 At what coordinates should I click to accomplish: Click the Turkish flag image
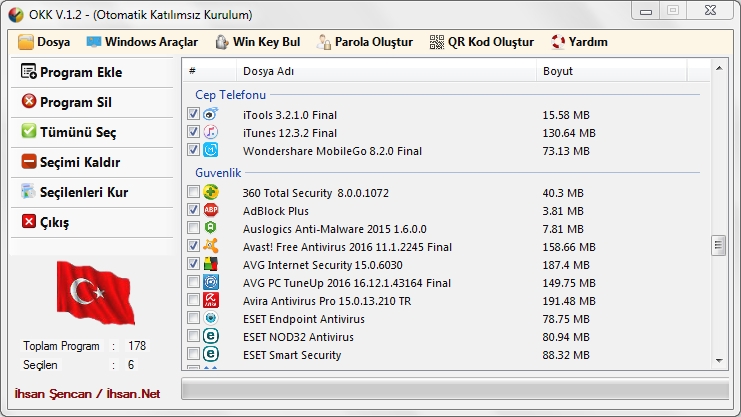[95, 292]
